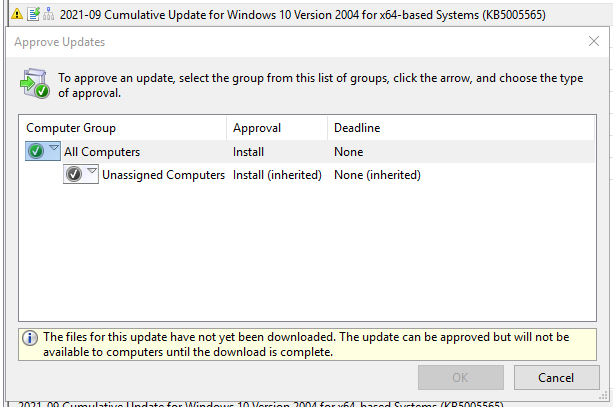Click the blue information icon in notice
This screenshot has width=613, height=407.
[x=30, y=338]
